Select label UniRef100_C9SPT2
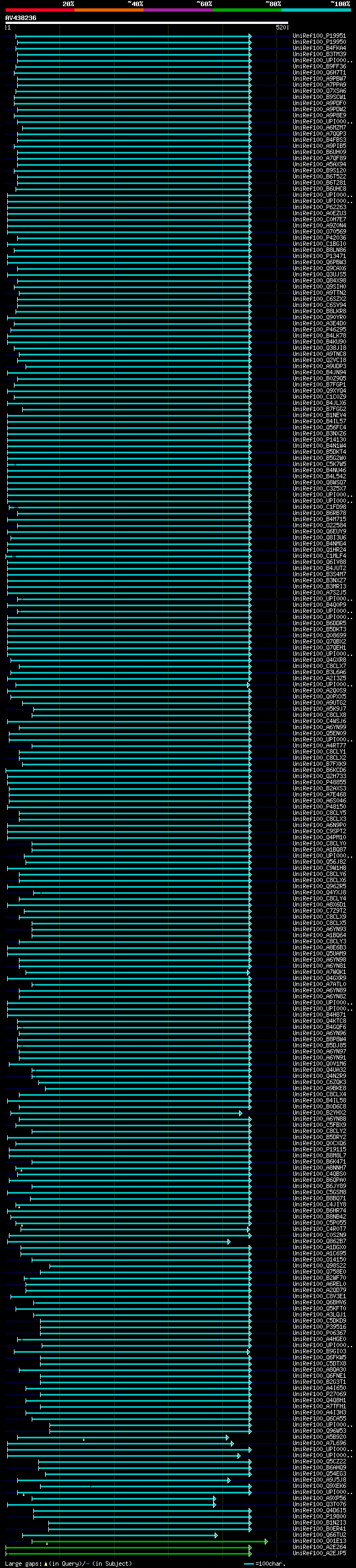Screen dimensions: 356x1568 [x=319, y=832]
